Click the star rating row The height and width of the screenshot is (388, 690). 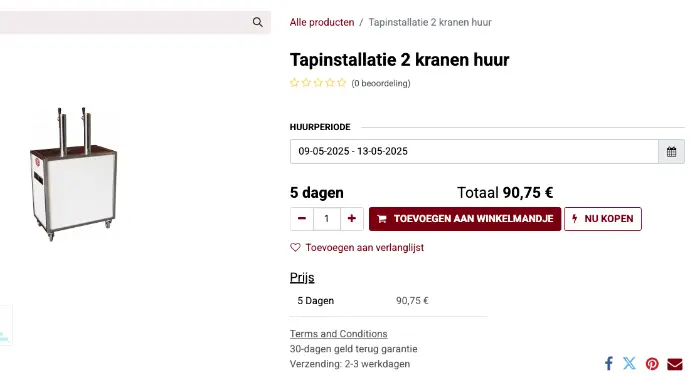click(318, 83)
